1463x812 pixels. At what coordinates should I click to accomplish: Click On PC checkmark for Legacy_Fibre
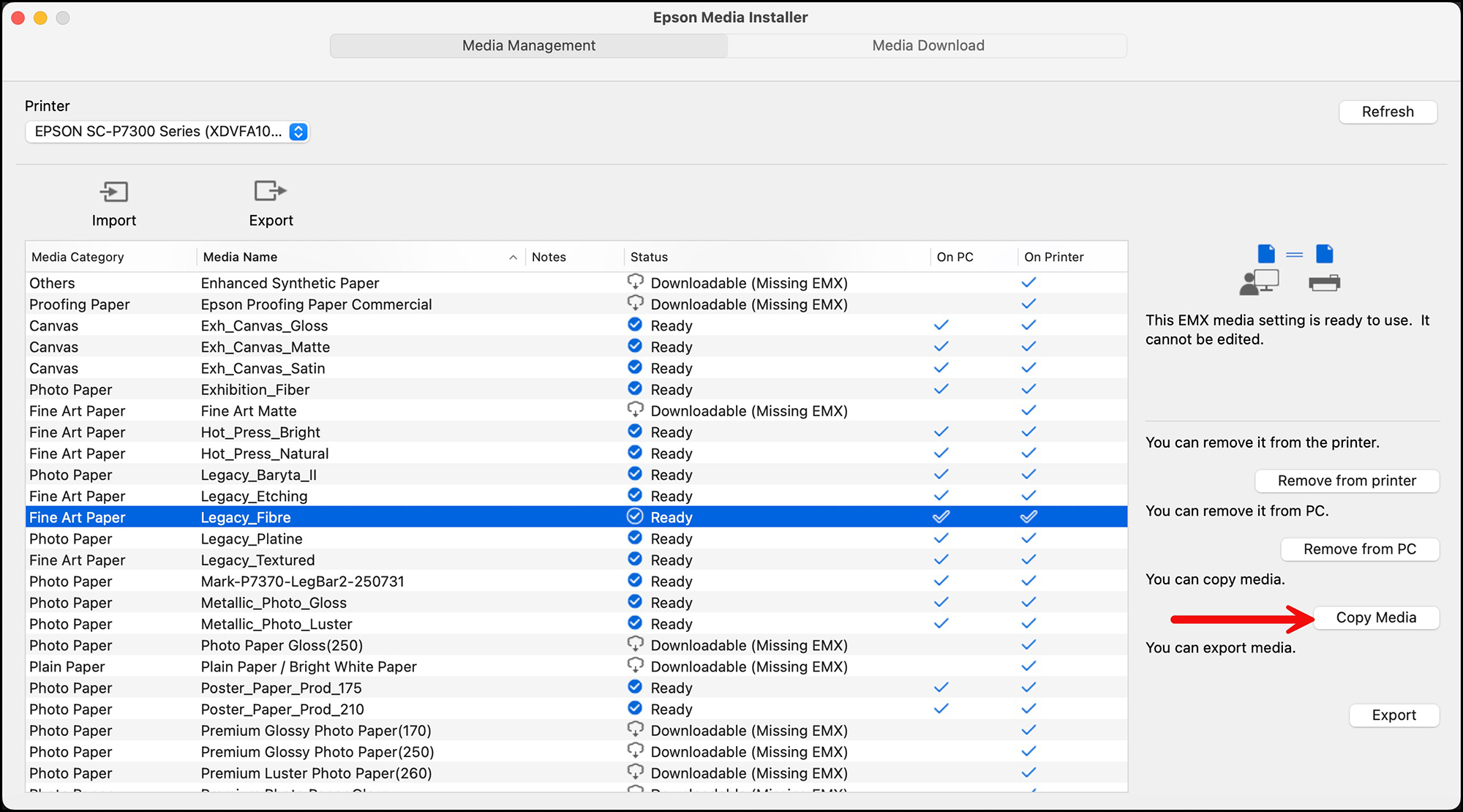941,516
